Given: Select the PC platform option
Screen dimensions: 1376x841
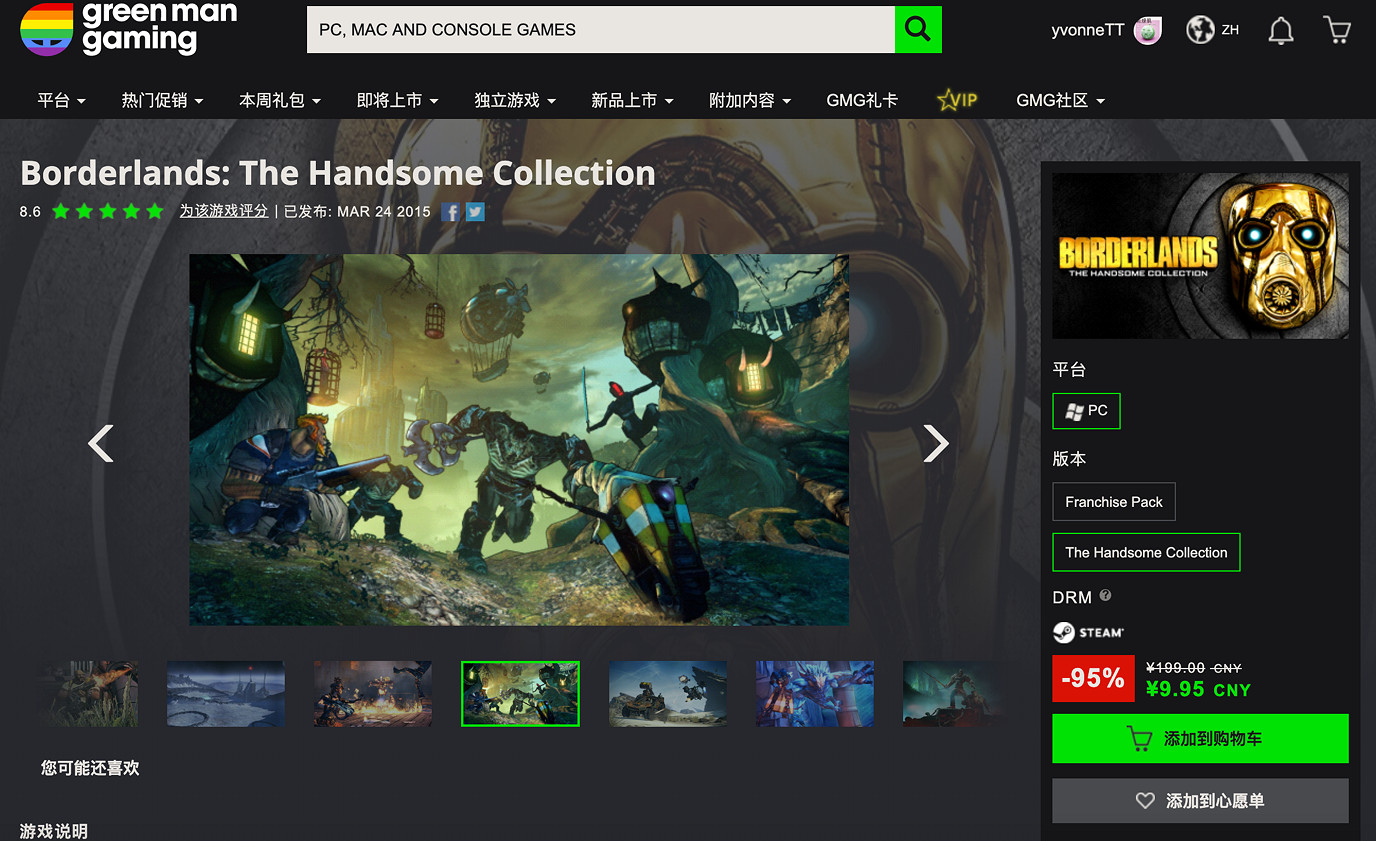Looking at the screenshot, I should pyautogui.click(x=1086, y=411).
